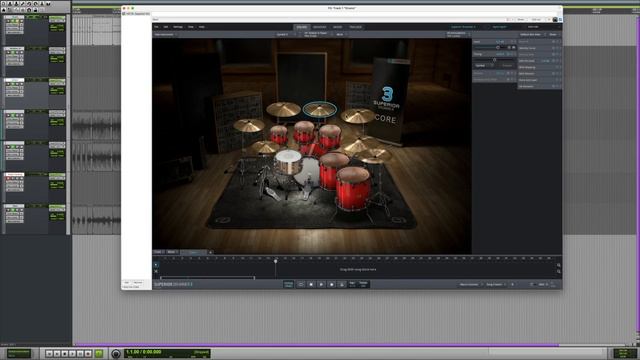Viewport: 640px width, 360px height.
Task: Open the Cymbal 3 slot dropdown
Action: pyautogui.click(x=283, y=35)
